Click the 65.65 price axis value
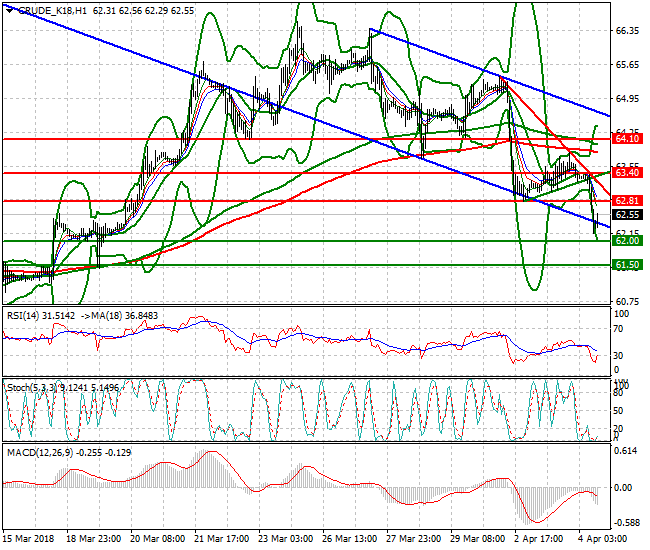Image resolution: width=650 pixels, height=550 pixels. pos(627,65)
